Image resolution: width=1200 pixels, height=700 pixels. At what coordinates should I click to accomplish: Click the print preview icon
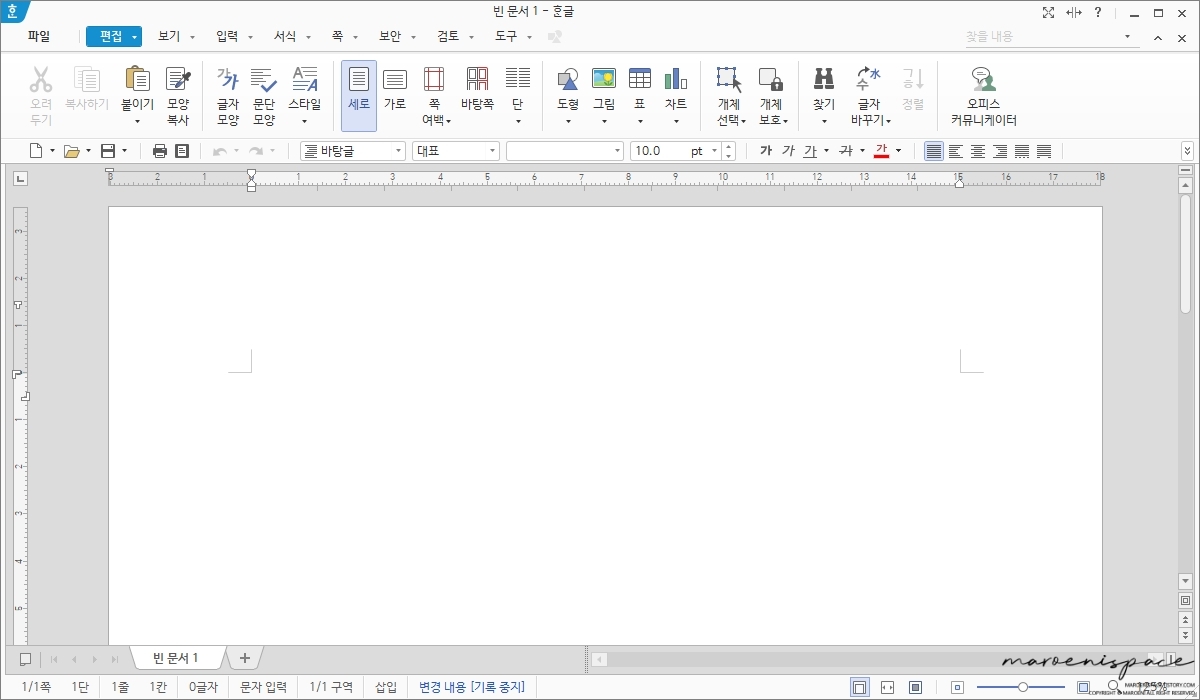182,151
